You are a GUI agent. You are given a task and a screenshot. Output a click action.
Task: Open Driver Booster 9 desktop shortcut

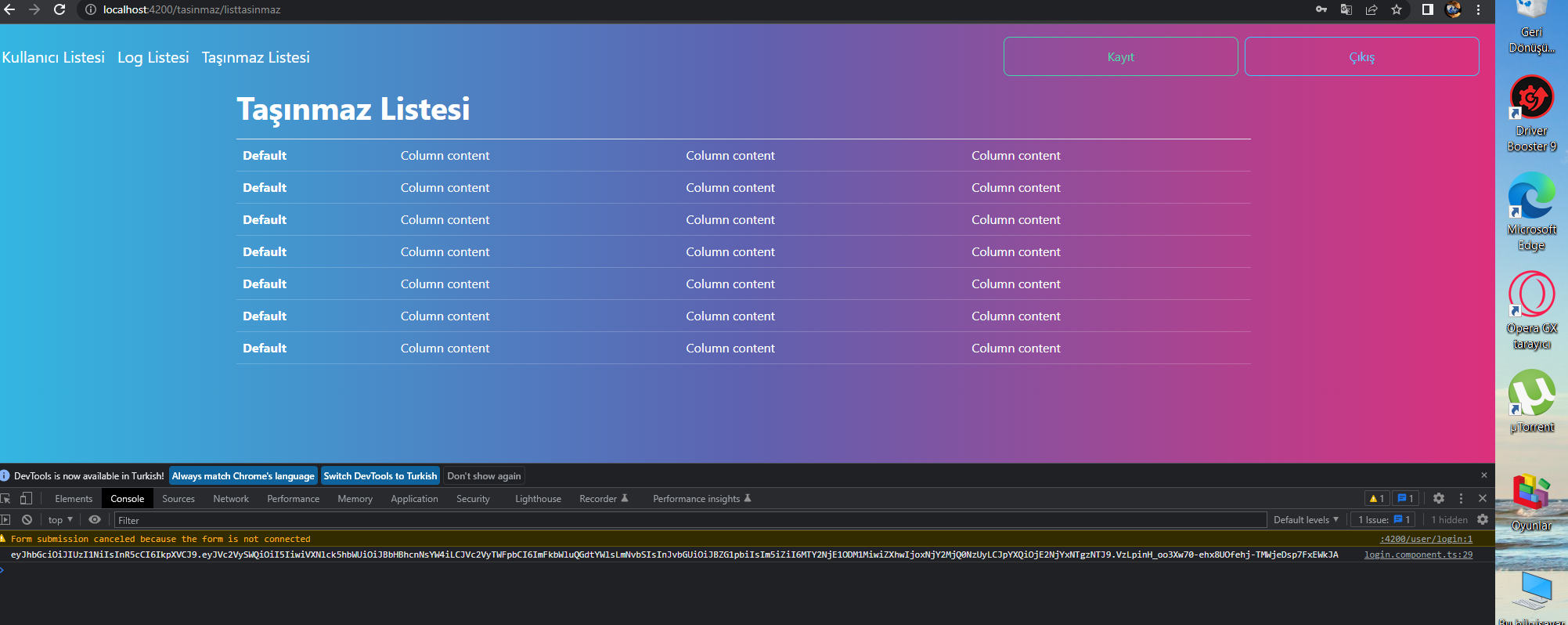[x=1532, y=114]
